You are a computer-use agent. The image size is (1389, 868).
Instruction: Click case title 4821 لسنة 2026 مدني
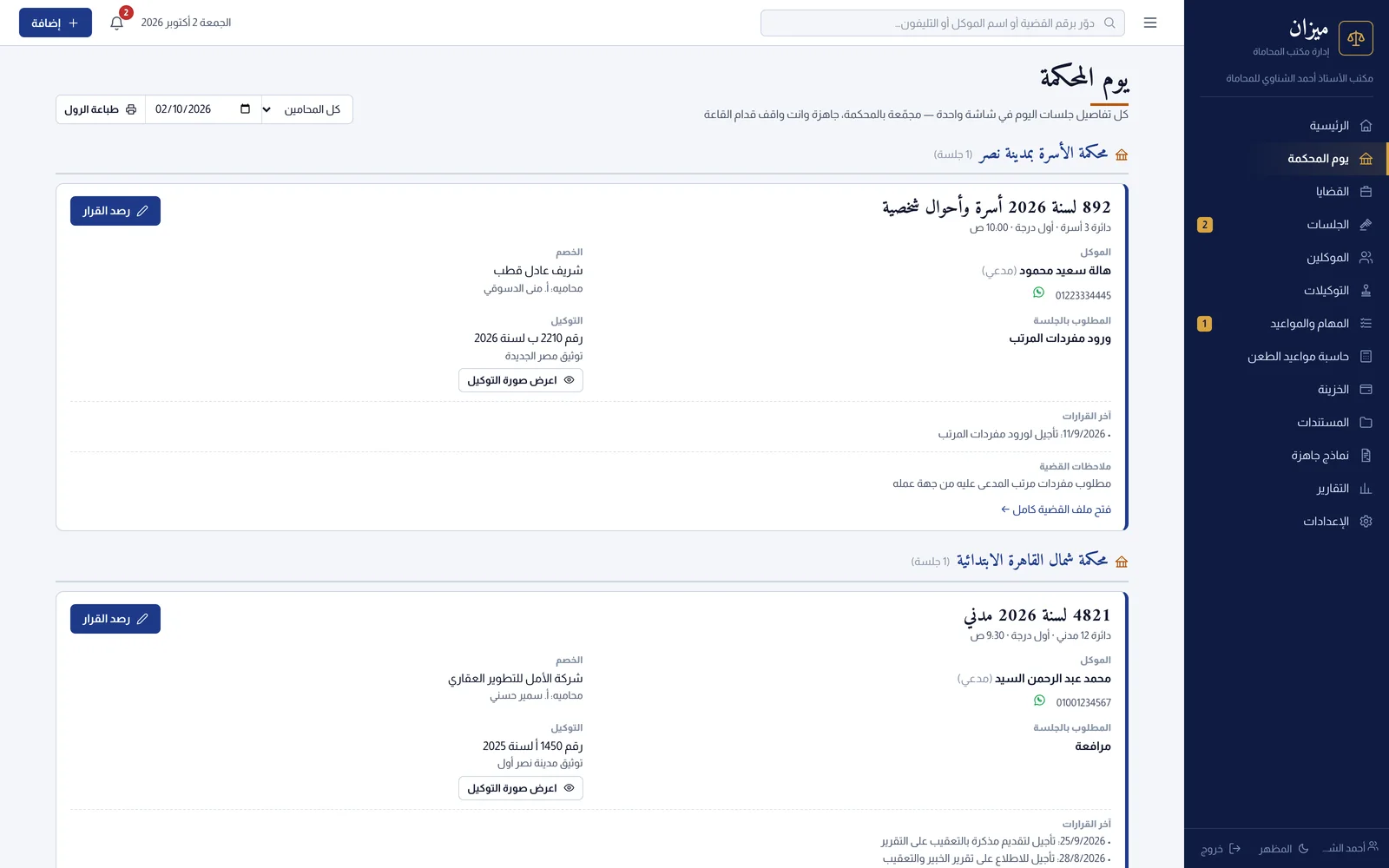tap(1037, 615)
